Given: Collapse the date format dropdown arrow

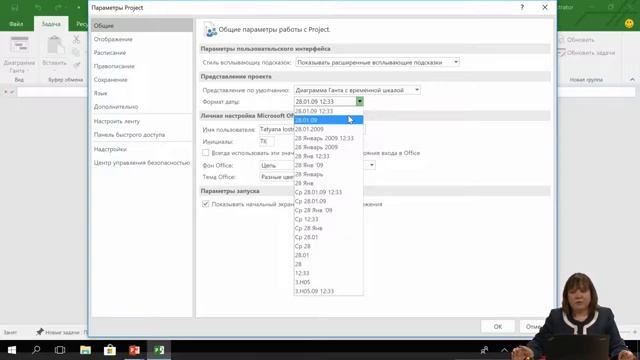Looking at the screenshot, I should tap(359, 101).
